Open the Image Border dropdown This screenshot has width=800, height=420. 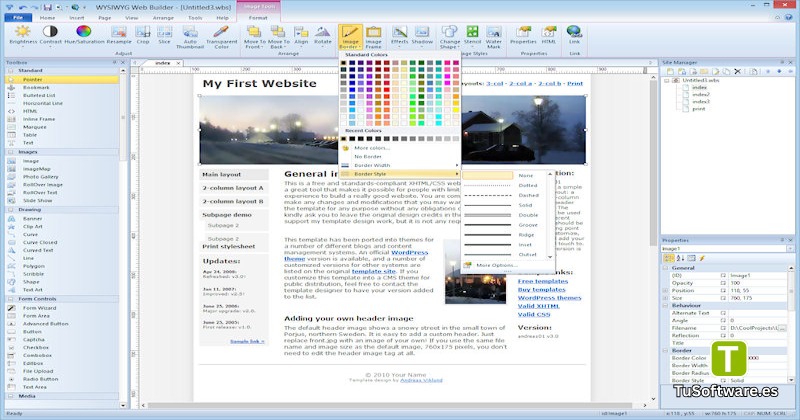tap(349, 37)
